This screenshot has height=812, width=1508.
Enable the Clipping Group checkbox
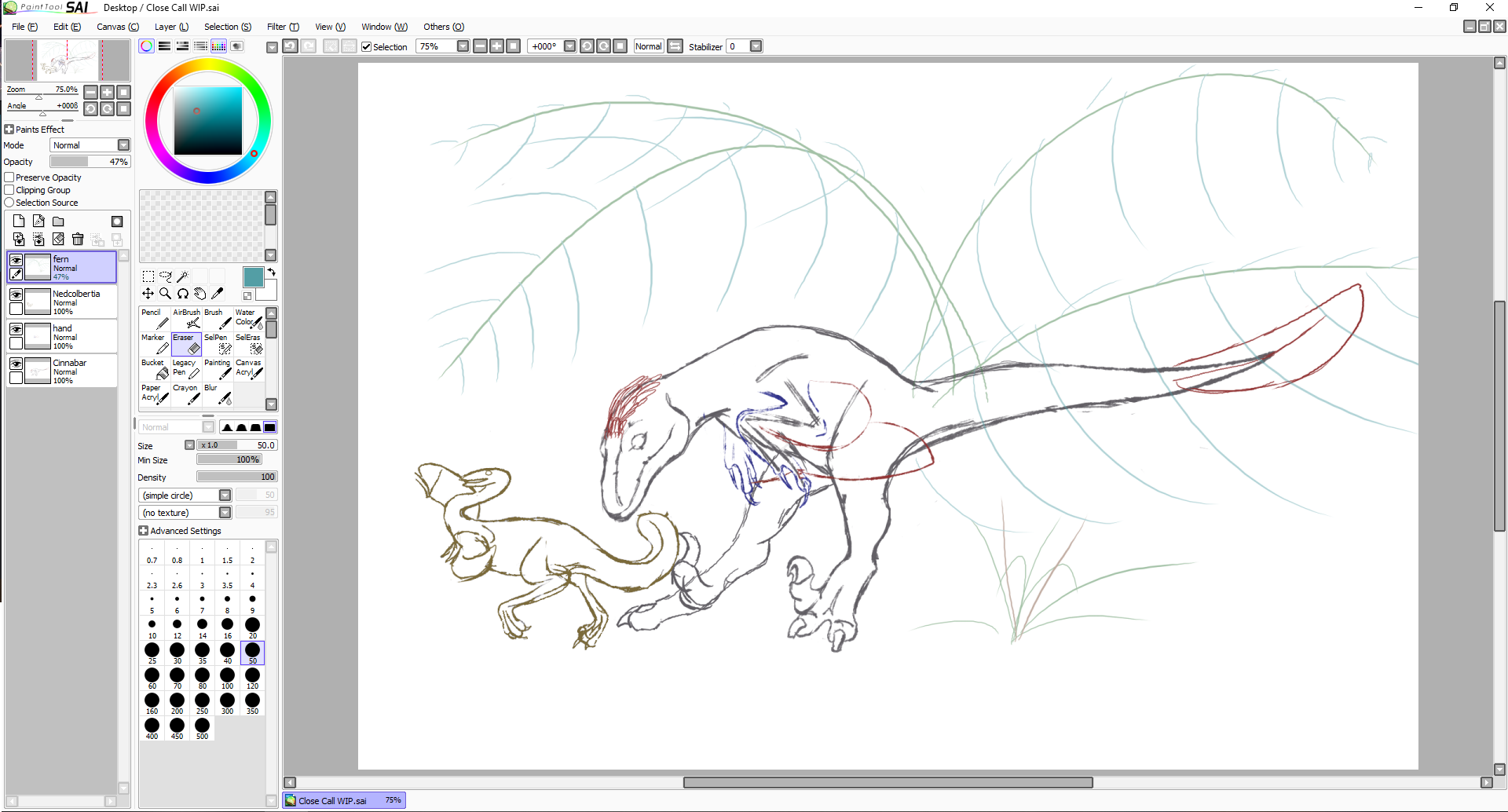pos(9,190)
